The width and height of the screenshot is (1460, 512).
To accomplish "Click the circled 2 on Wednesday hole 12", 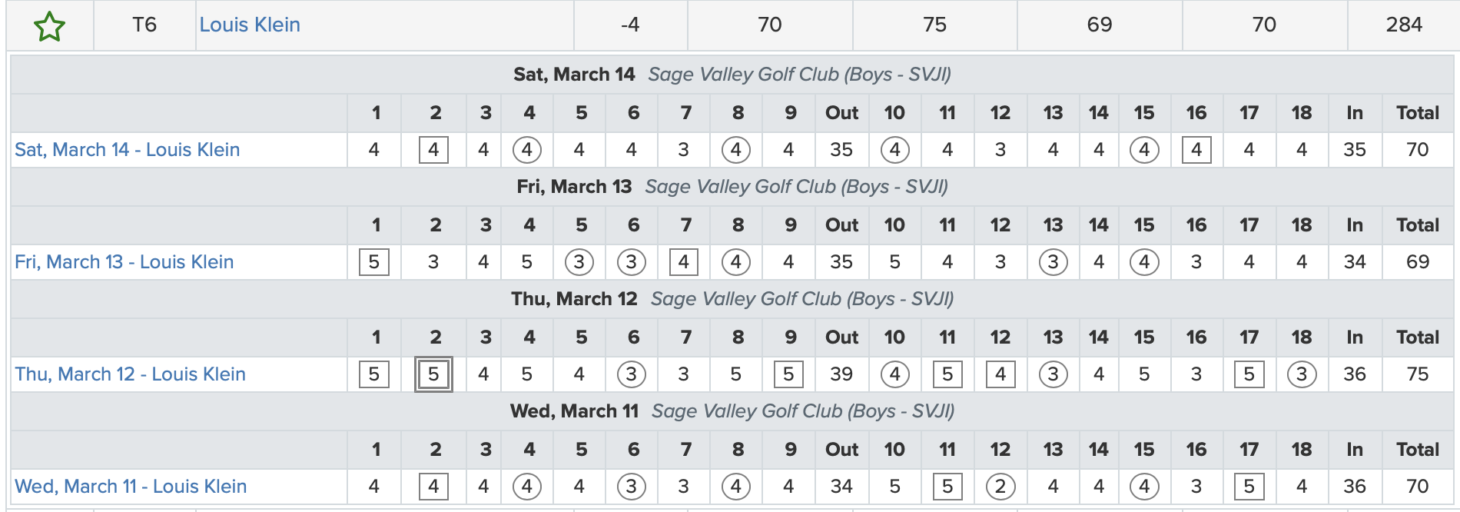I will tap(1000, 487).
